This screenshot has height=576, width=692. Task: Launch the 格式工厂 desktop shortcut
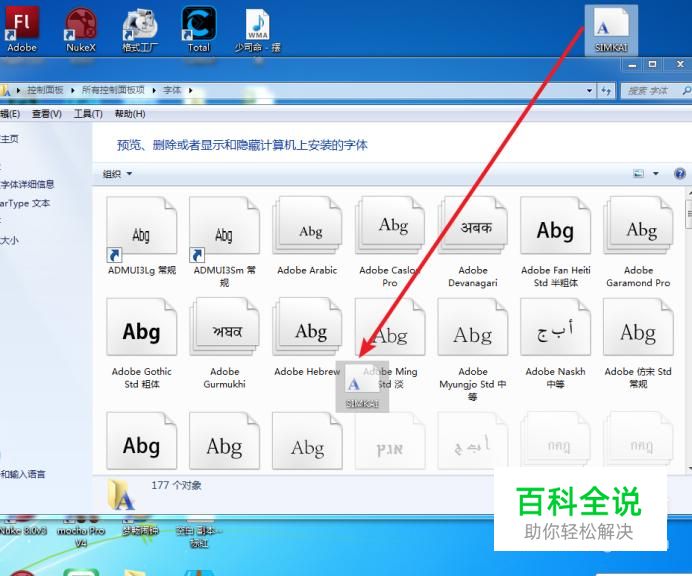pyautogui.click(x=140, y=30)
